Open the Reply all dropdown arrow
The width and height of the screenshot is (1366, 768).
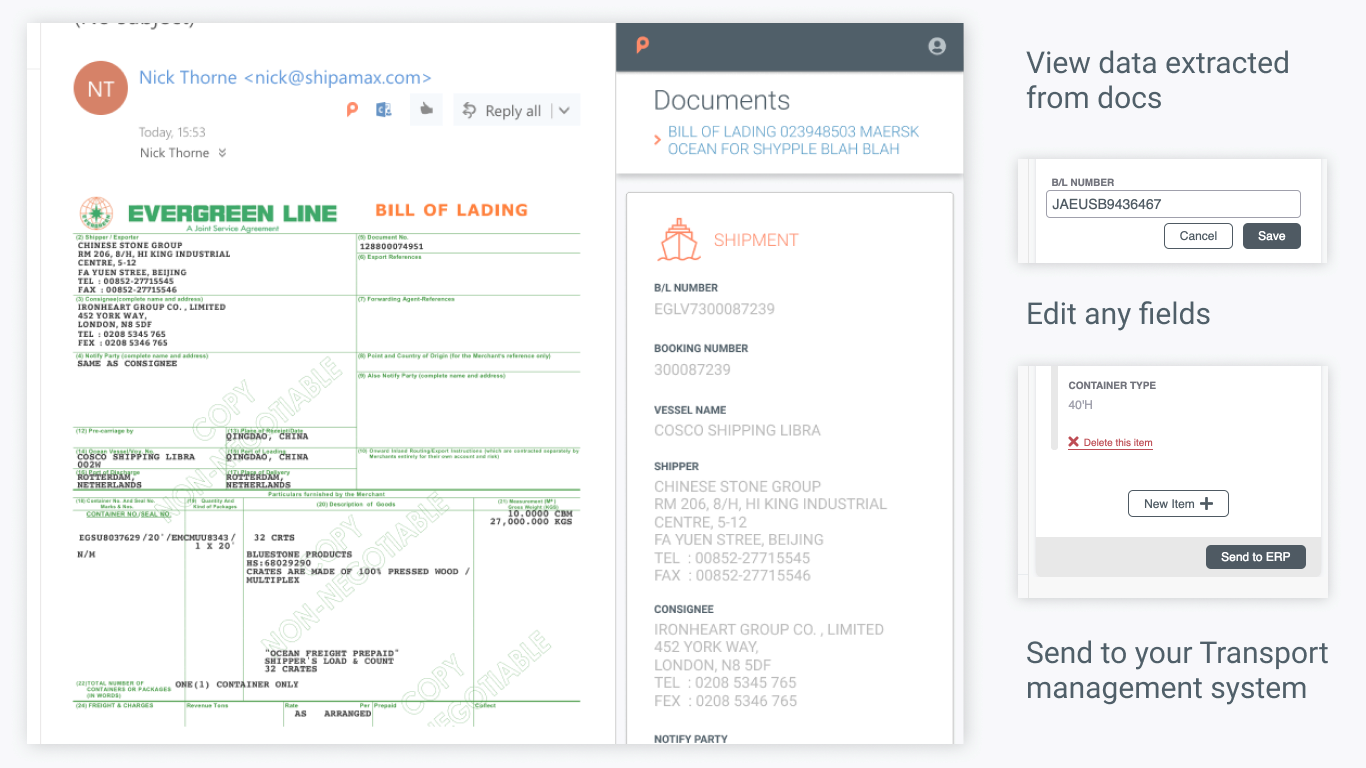[x=564, y=111]
